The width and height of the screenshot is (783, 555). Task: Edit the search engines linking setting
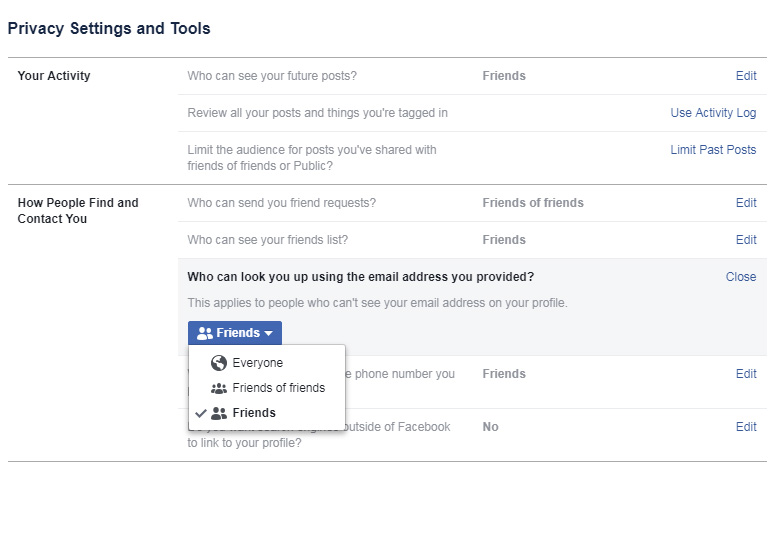click(746, 427)
